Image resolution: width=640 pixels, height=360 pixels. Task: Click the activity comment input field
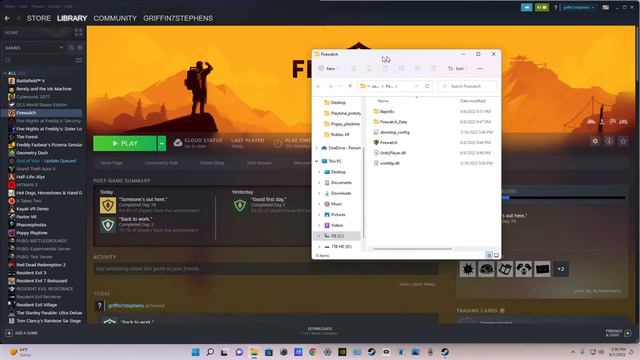[265, 269]
